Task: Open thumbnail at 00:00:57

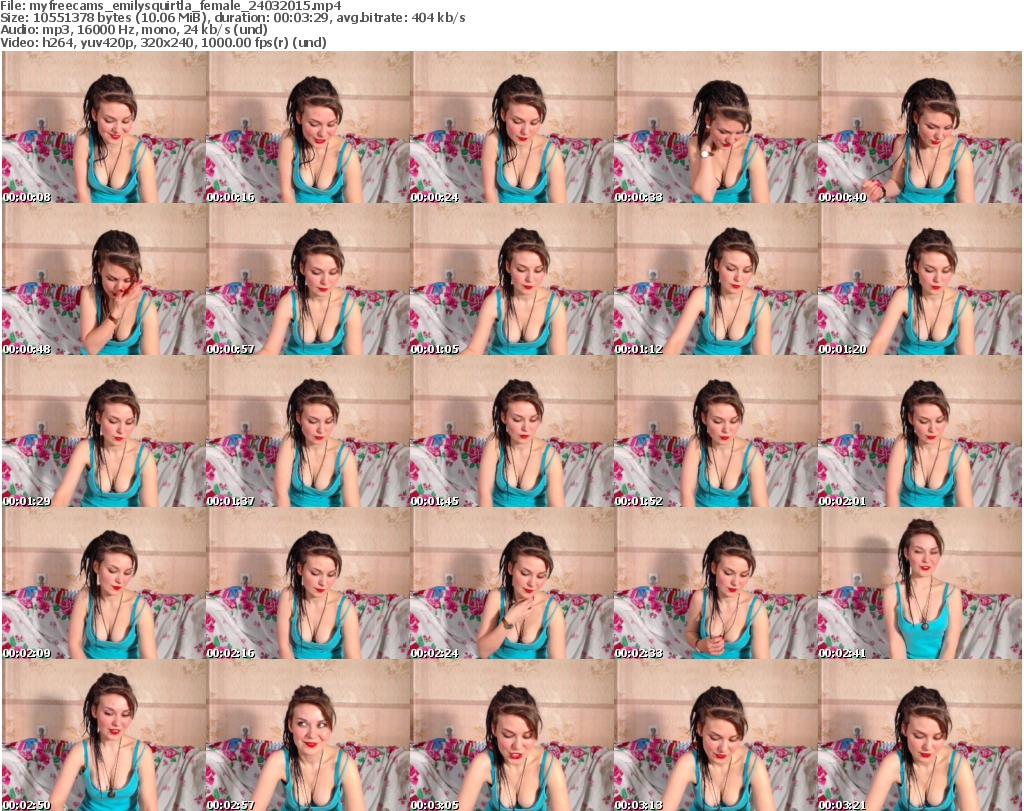Action: 308,279
